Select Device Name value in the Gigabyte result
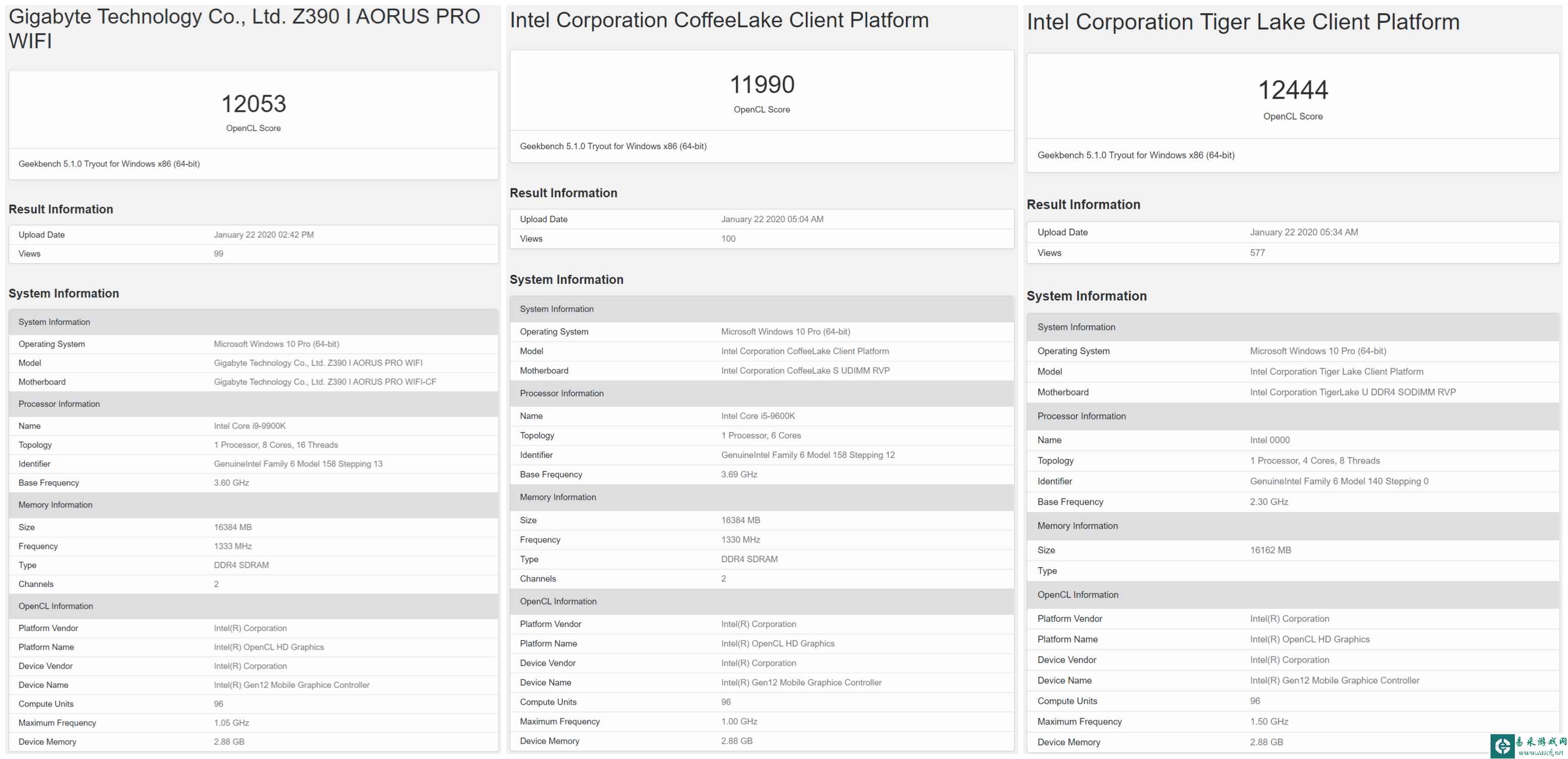1568x759 pixels. (x=292, y=685)
